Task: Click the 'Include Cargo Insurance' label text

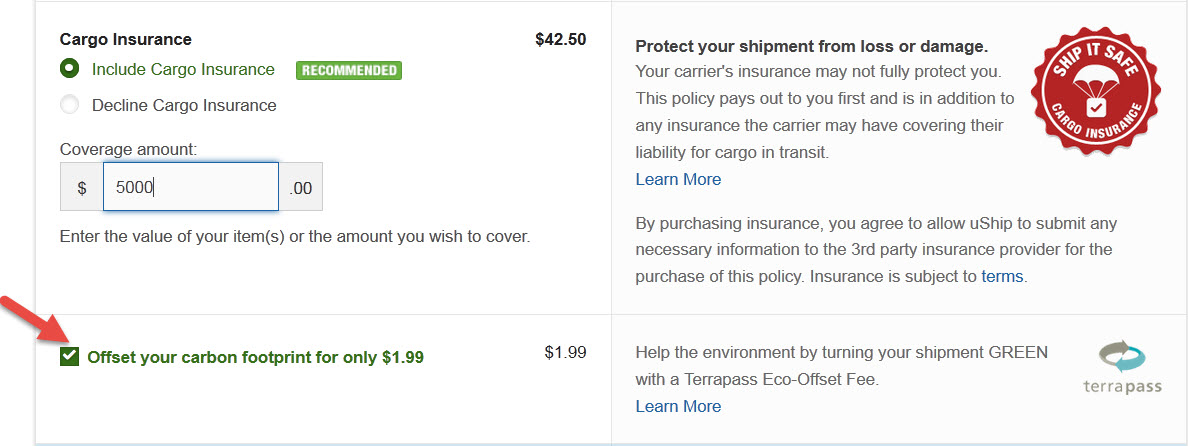Action: pos(183,70)
